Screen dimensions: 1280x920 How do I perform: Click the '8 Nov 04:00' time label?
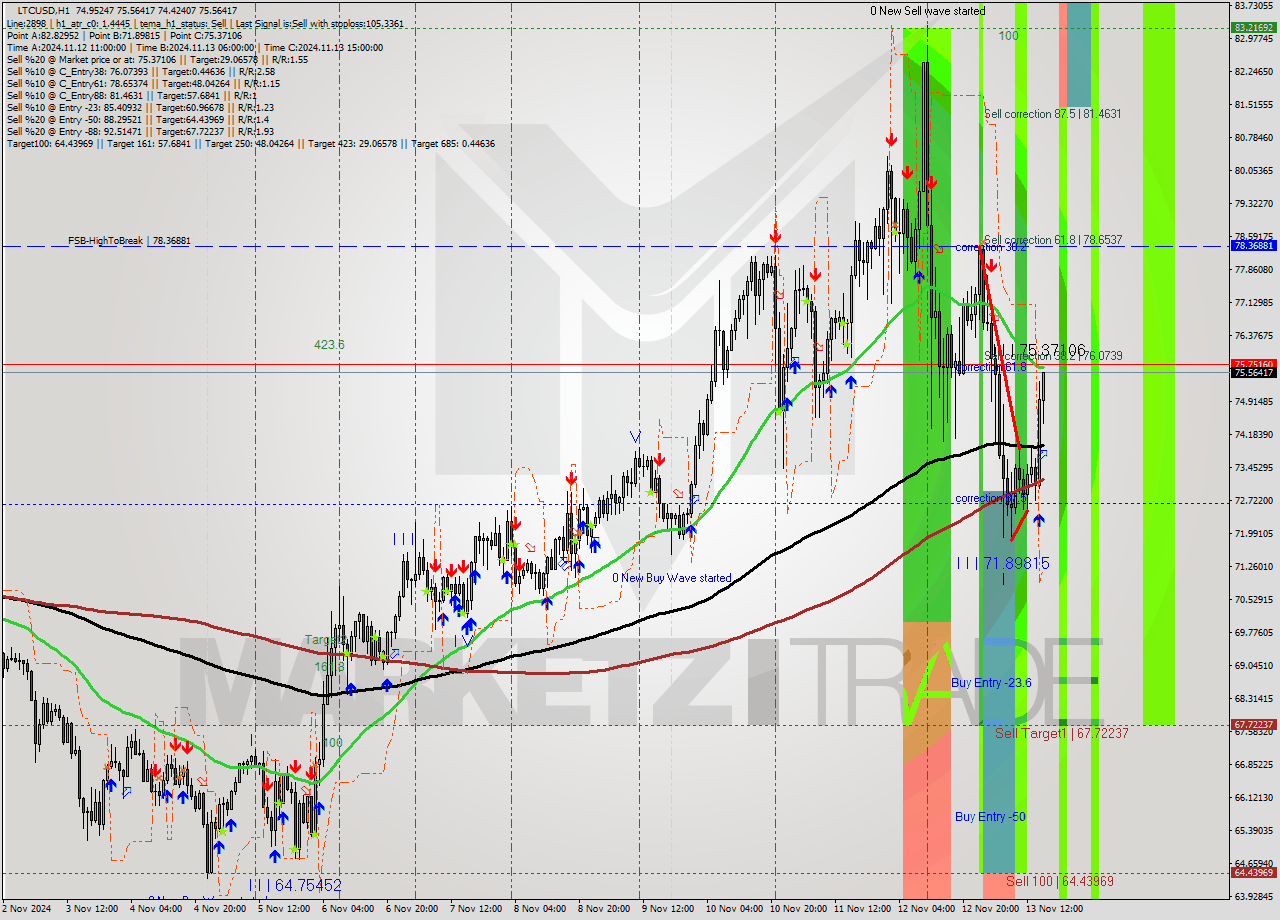pyautogui.click(x=542, y=909)
